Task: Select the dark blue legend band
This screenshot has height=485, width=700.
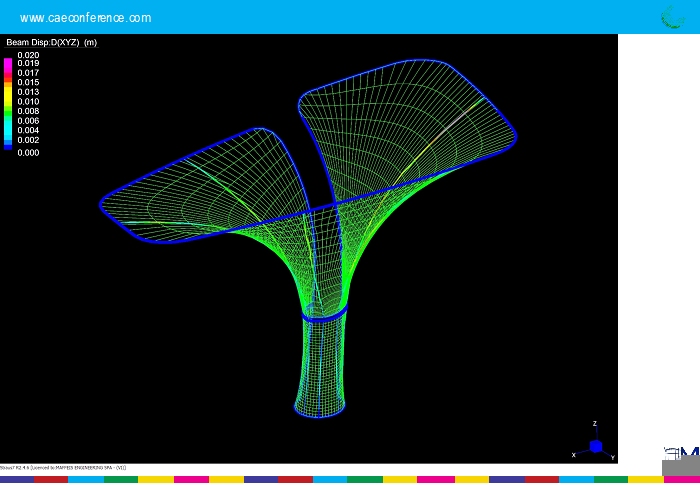Action: coord(8,146)
